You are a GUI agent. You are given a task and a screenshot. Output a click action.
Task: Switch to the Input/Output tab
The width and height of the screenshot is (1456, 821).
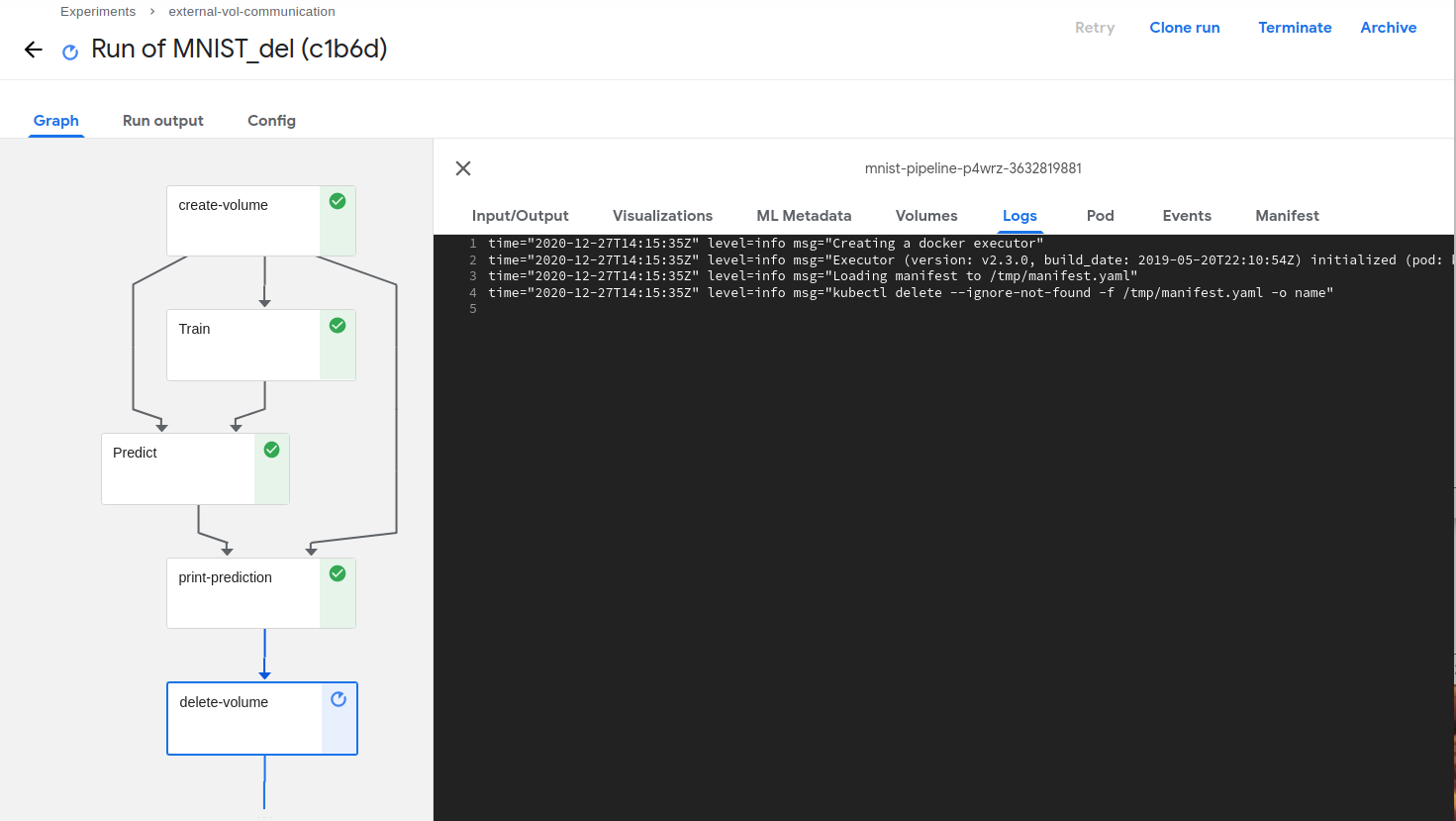[521, 215]
